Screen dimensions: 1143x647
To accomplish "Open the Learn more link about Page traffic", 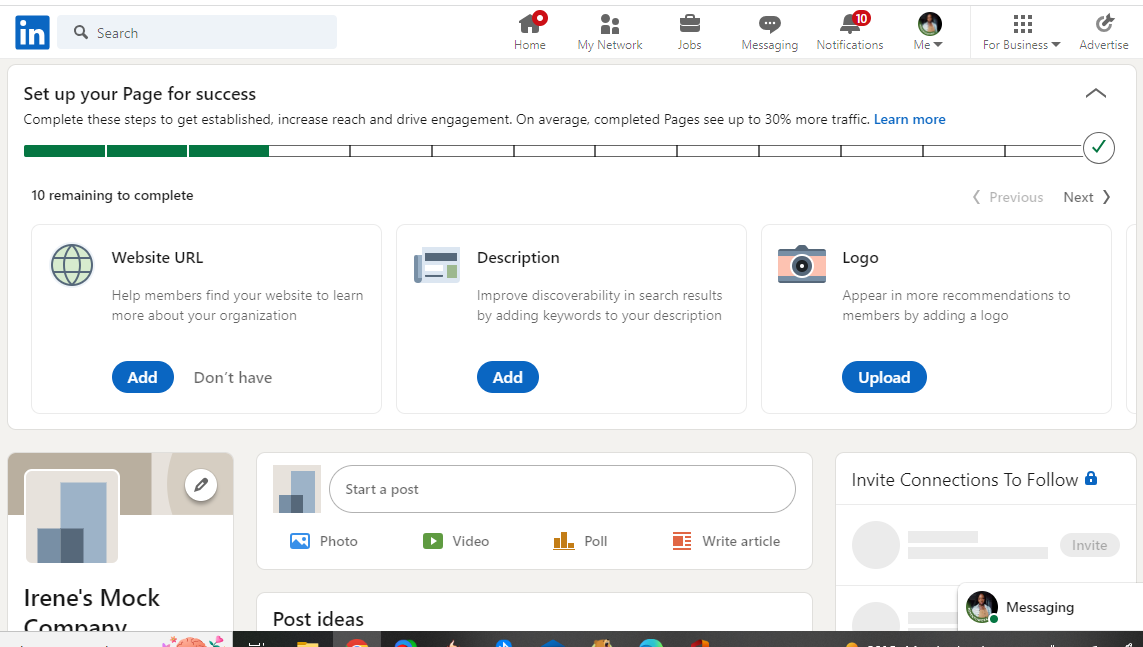I will [x=909, y=119].
